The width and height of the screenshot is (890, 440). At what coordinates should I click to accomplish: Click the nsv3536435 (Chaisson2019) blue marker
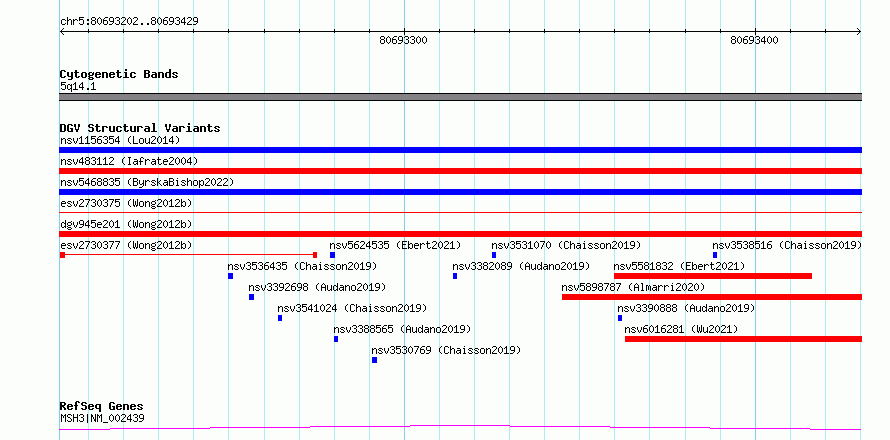click(230, 276)
